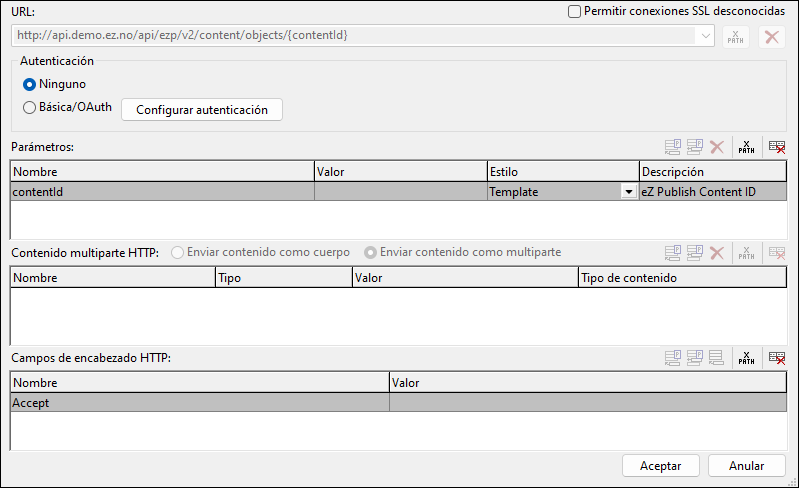Click Valor column header in encabezado HTTP table
Screen dimensions: 799x488
tap(588, 383)
